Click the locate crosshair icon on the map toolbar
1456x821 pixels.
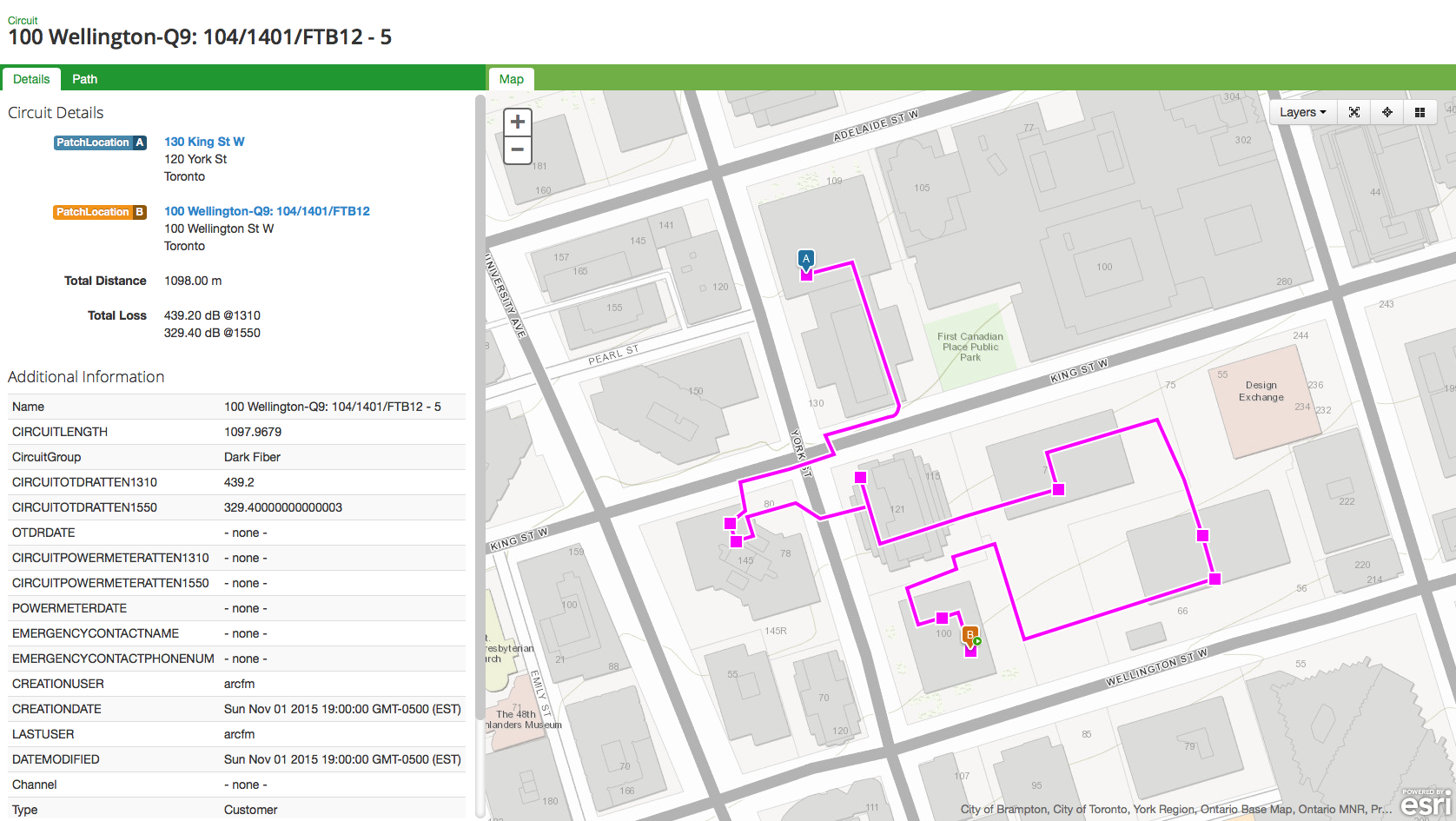tap(1387, 111)
